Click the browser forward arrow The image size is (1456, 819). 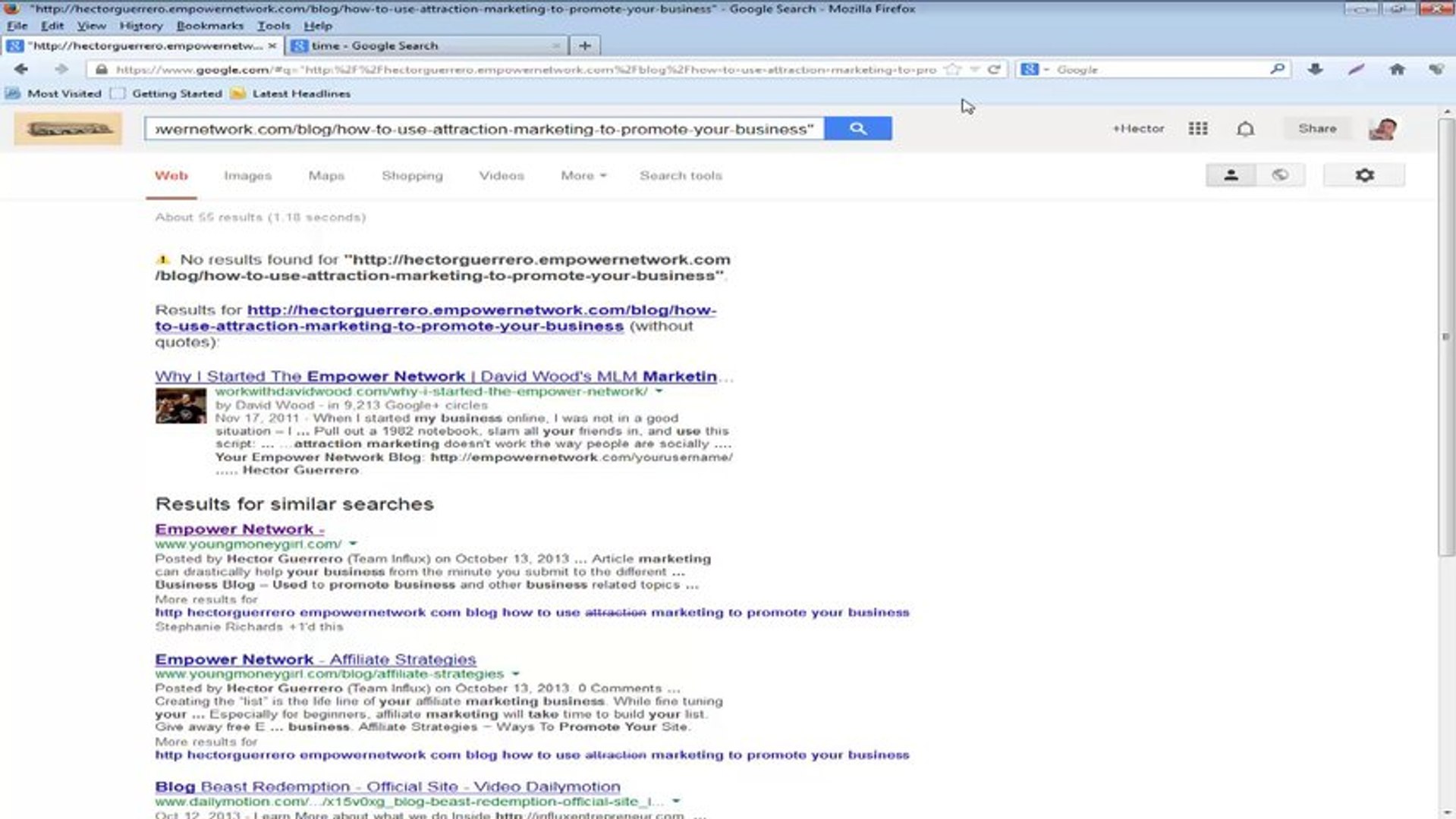(x=61, y=69)
